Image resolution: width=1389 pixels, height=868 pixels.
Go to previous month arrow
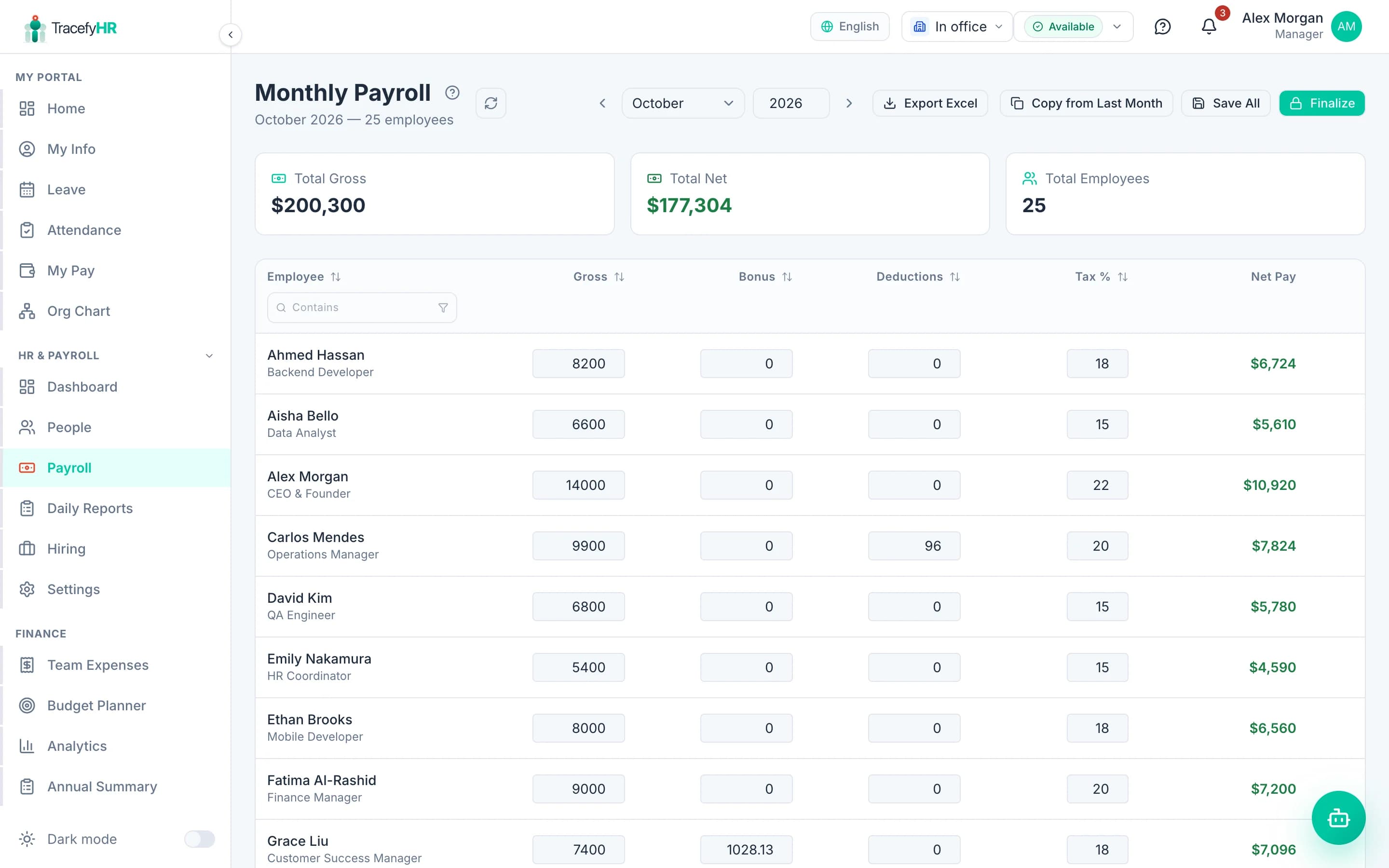pos(602,103)
